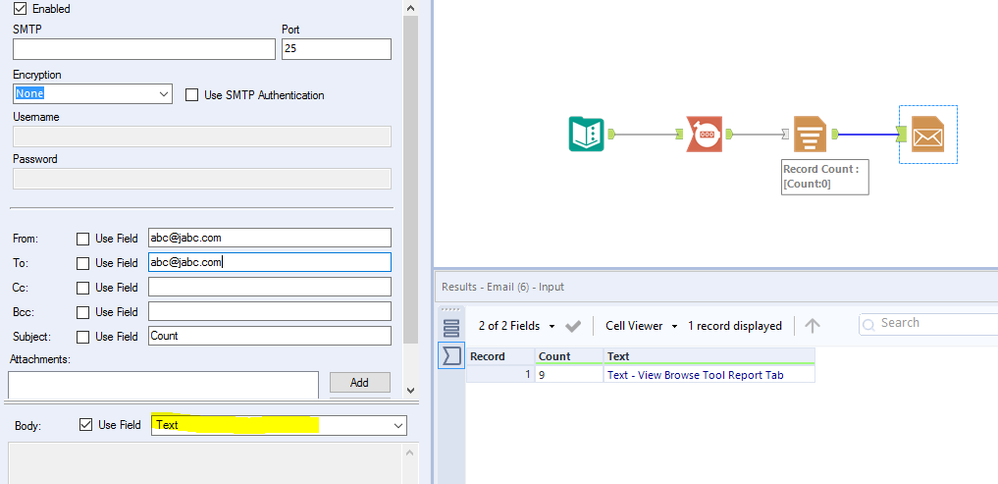Screen dimensions: 998x484
Task: Click the body text scrollbar up arrow
Action: (x=411, y=453)
